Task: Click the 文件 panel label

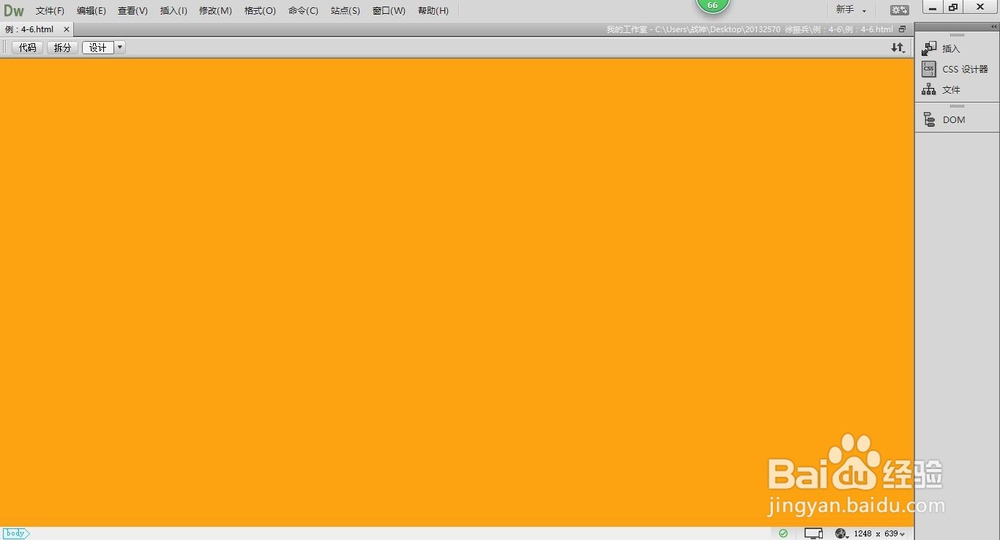Action: tap(951, 90)
